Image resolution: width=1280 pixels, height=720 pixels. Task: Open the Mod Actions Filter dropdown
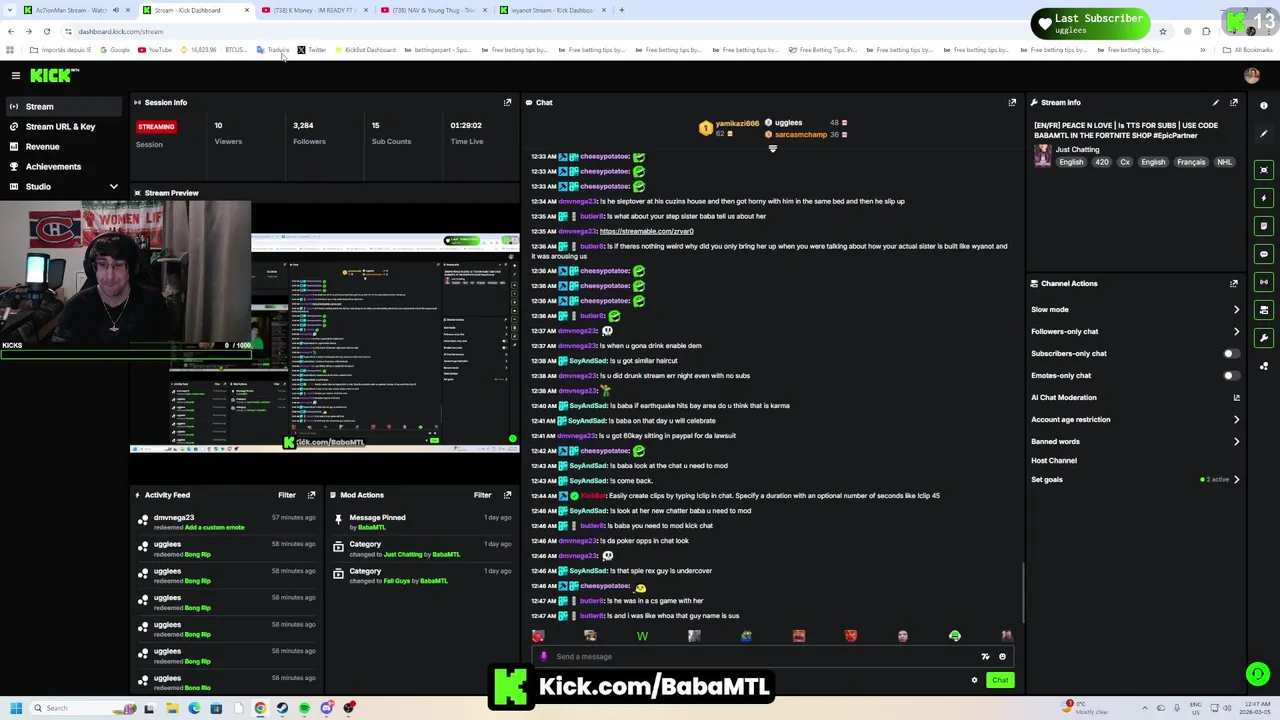point(483,495)
